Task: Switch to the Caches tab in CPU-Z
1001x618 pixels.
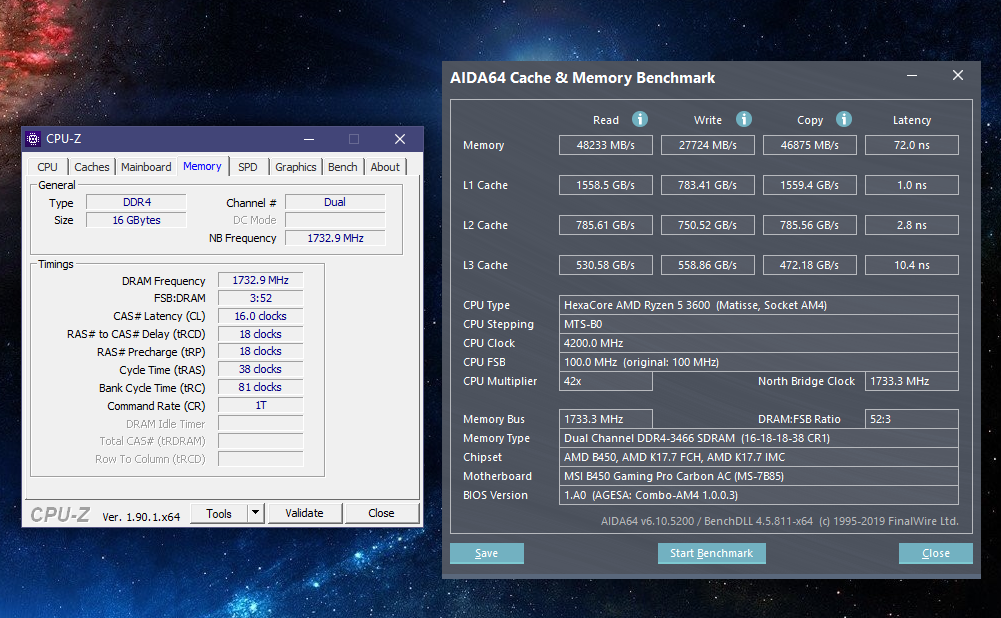Action: tap(91, 167)
